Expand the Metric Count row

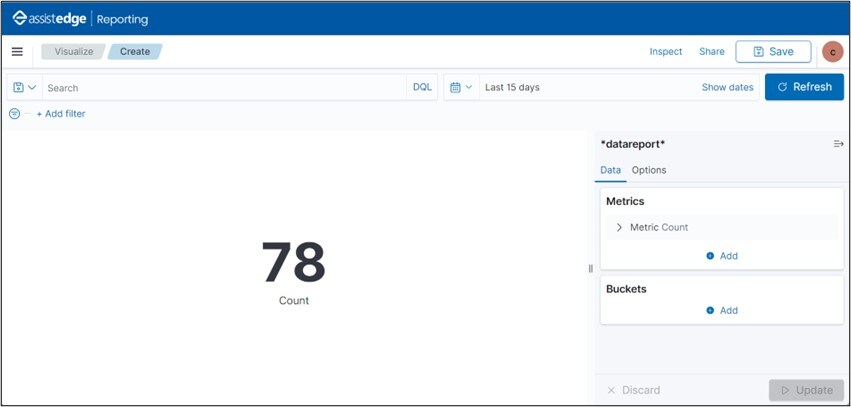722,227
